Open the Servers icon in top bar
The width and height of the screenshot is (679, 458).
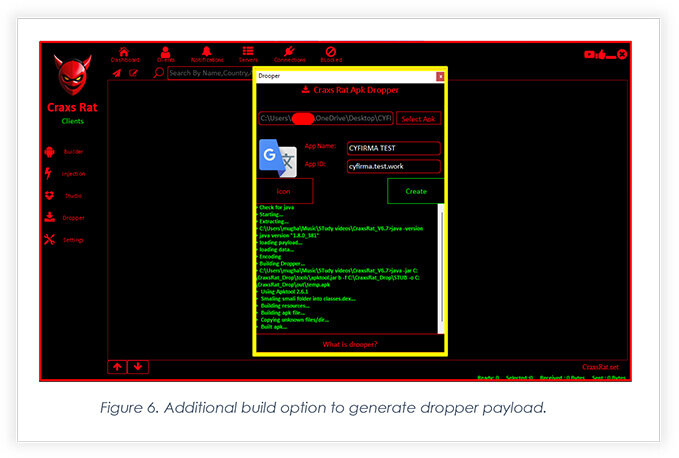247,52
